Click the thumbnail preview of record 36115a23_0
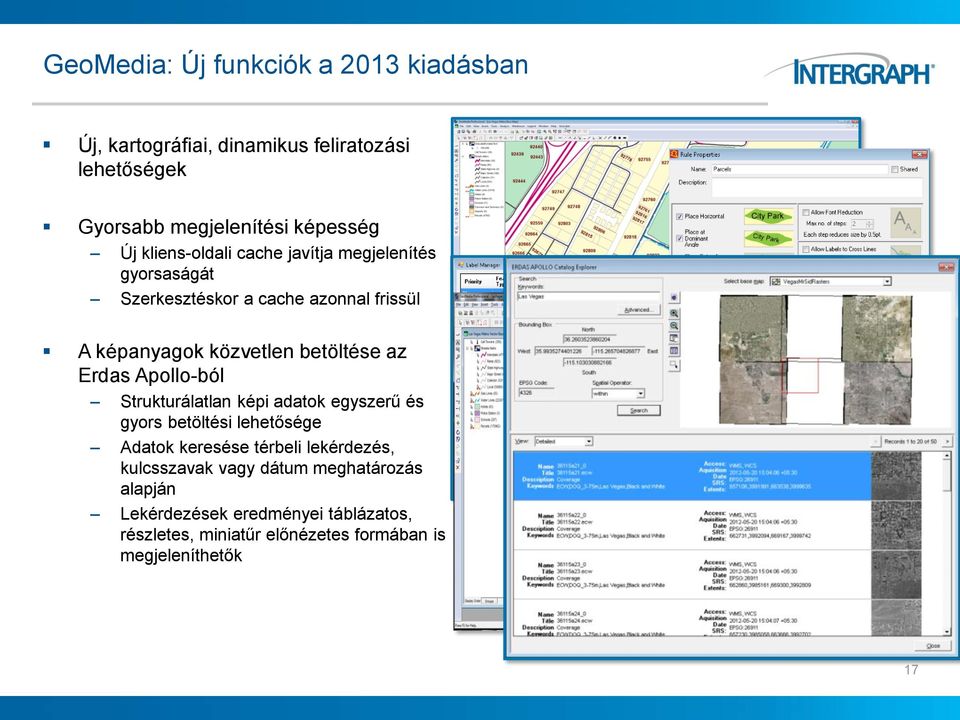The width and height of the screenshot is (960, 720). coord(896,574)
